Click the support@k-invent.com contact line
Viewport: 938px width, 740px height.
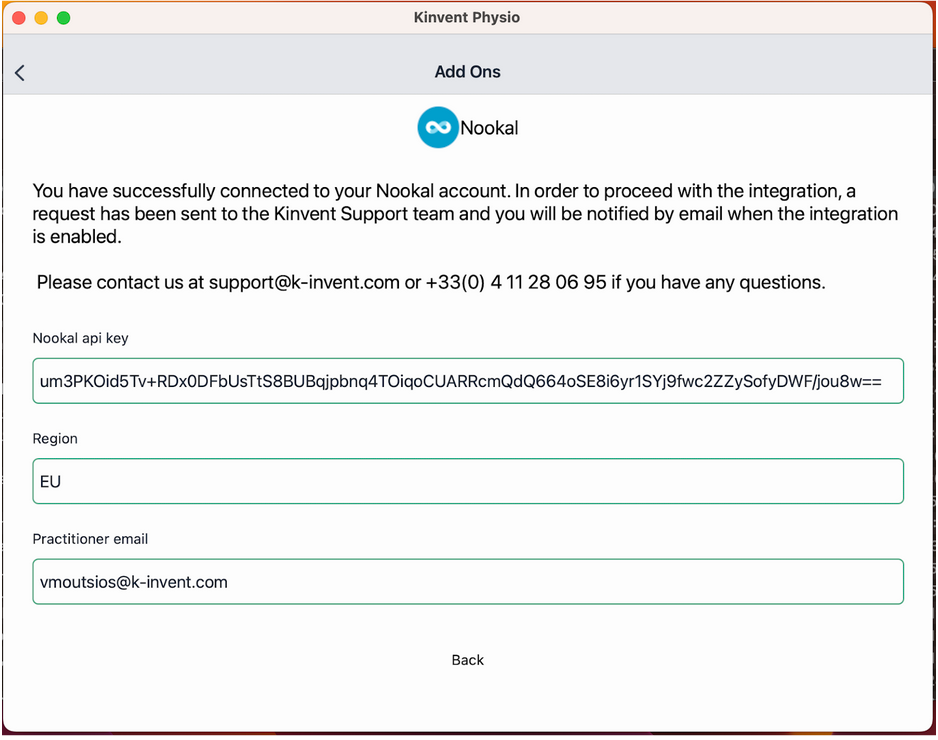pos(431,282)
